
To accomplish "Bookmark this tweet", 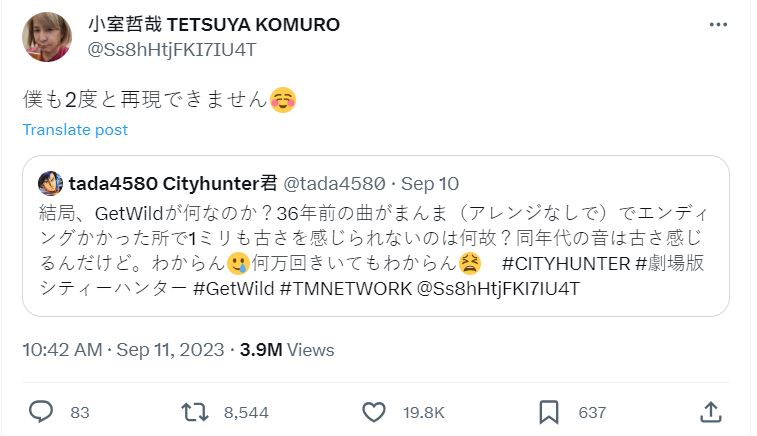I will [x=549, y=411].
